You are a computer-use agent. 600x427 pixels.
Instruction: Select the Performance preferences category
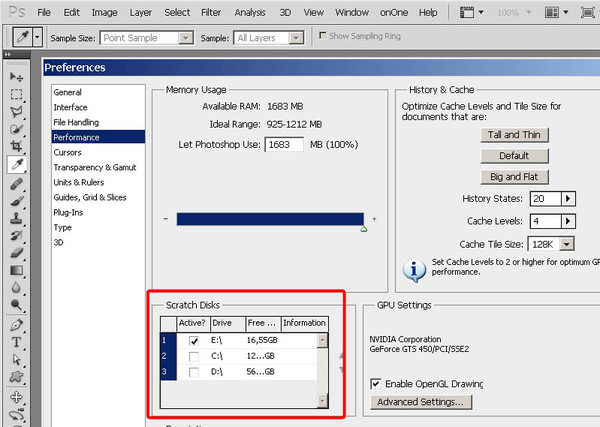98,137
